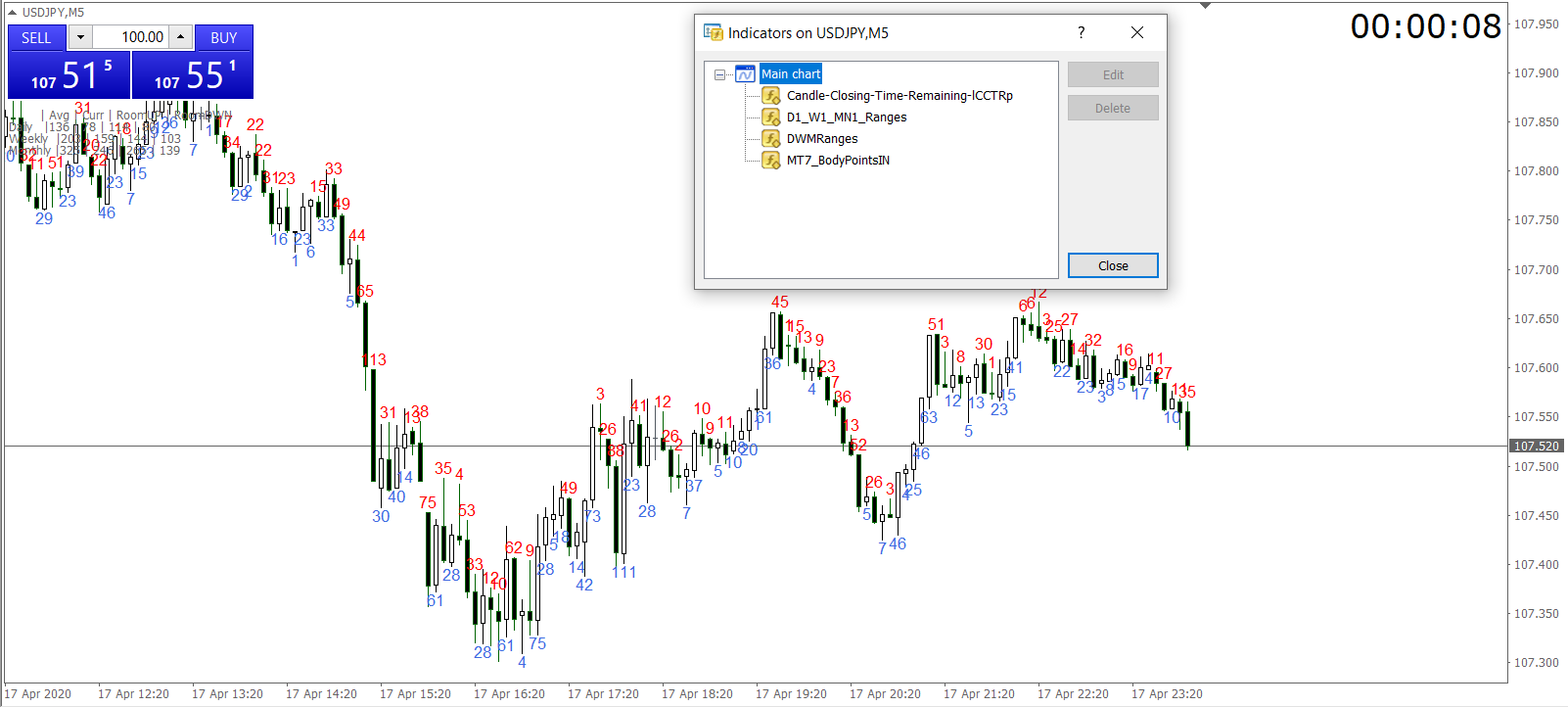
Task: Toggle the one-click trading panel arrow beside USDJPY,M5
Action: pyautogui.click(x=12, y=12)
